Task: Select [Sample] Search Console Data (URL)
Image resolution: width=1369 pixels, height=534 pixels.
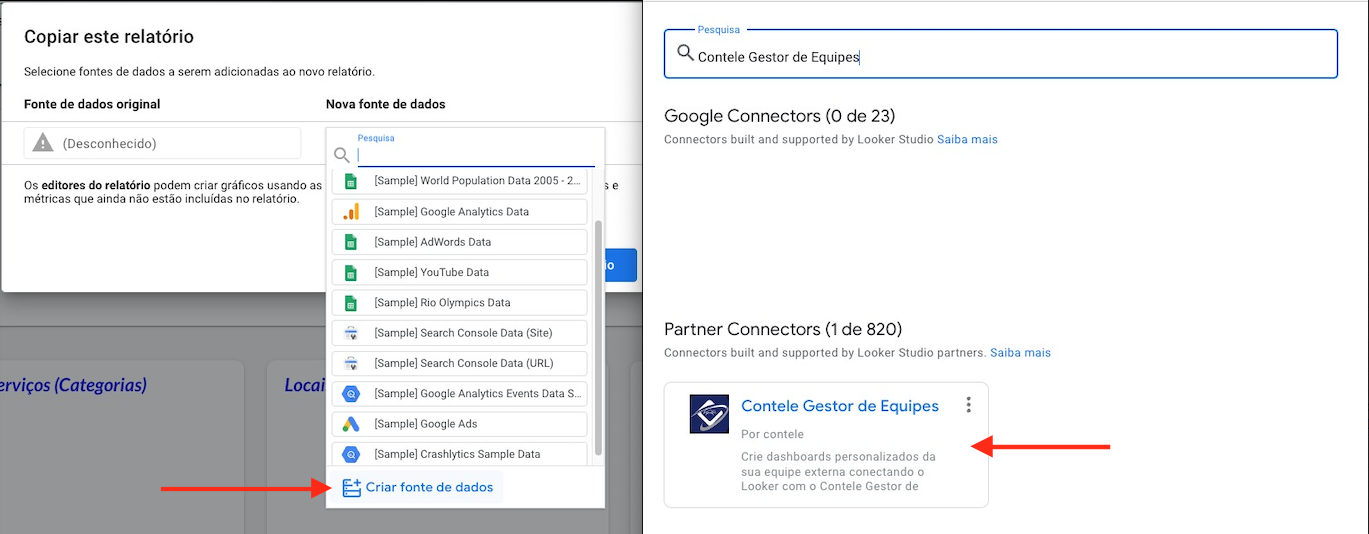Action: tap(459, 363)
